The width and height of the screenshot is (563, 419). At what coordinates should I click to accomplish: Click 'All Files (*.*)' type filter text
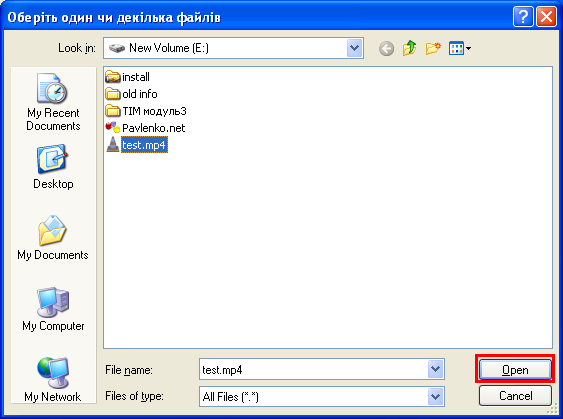pos(231,397)
